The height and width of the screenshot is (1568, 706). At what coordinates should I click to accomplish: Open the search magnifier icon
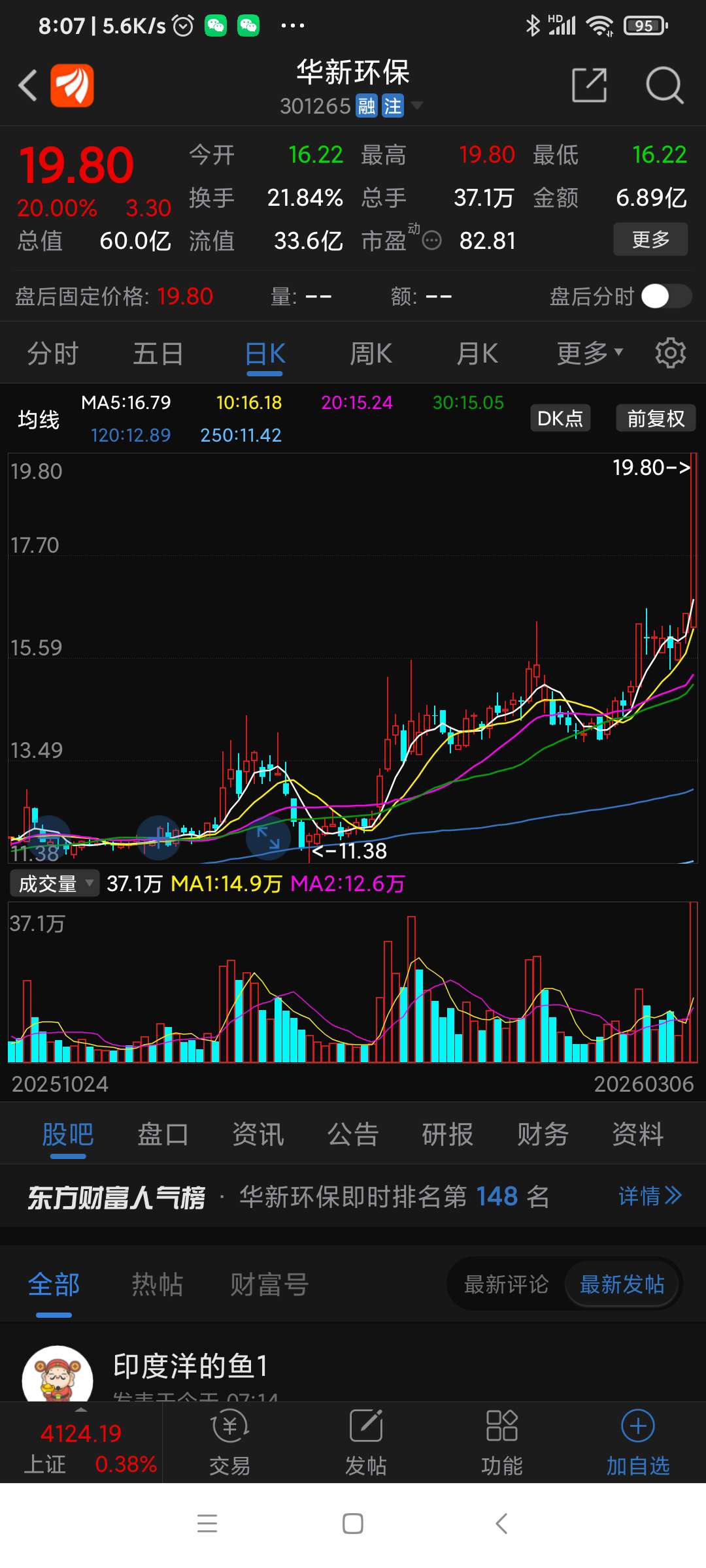point(664,85)
